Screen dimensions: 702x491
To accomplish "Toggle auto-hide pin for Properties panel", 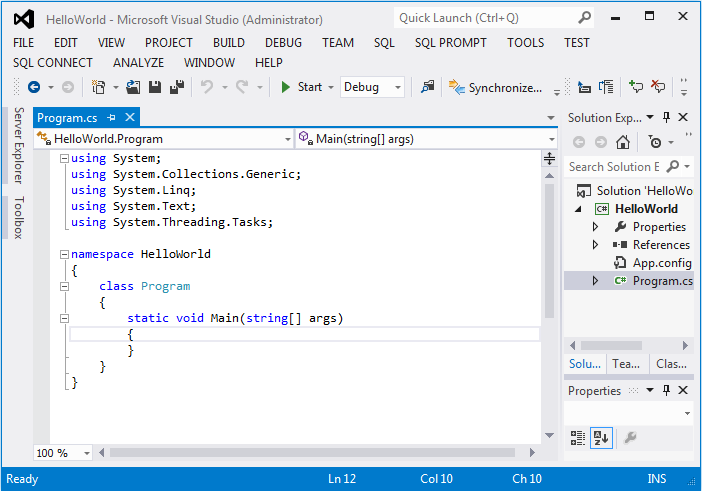I will click(666, 390).
